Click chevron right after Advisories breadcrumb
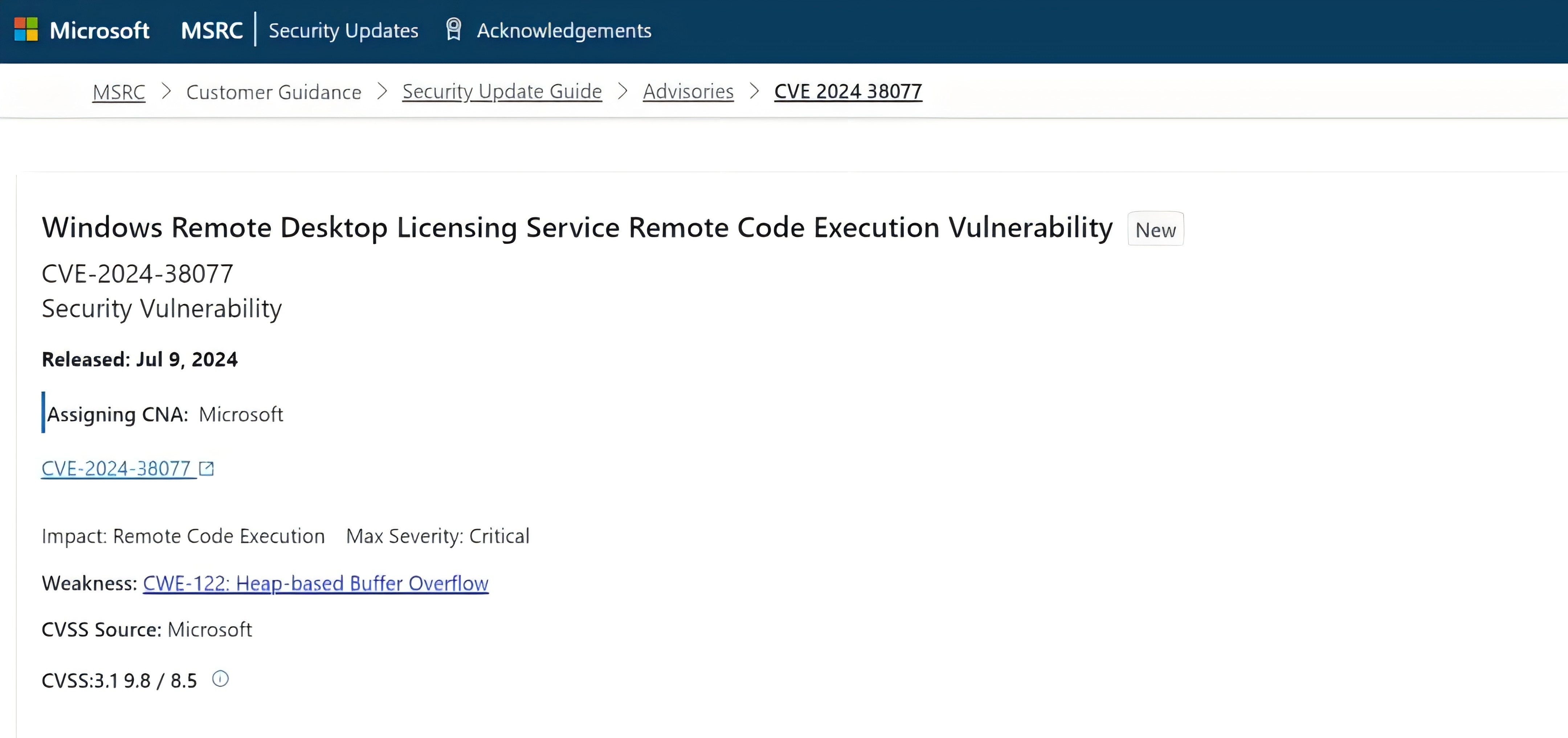The width and height of the screenshot is (1568, 738). click(754, 91)
